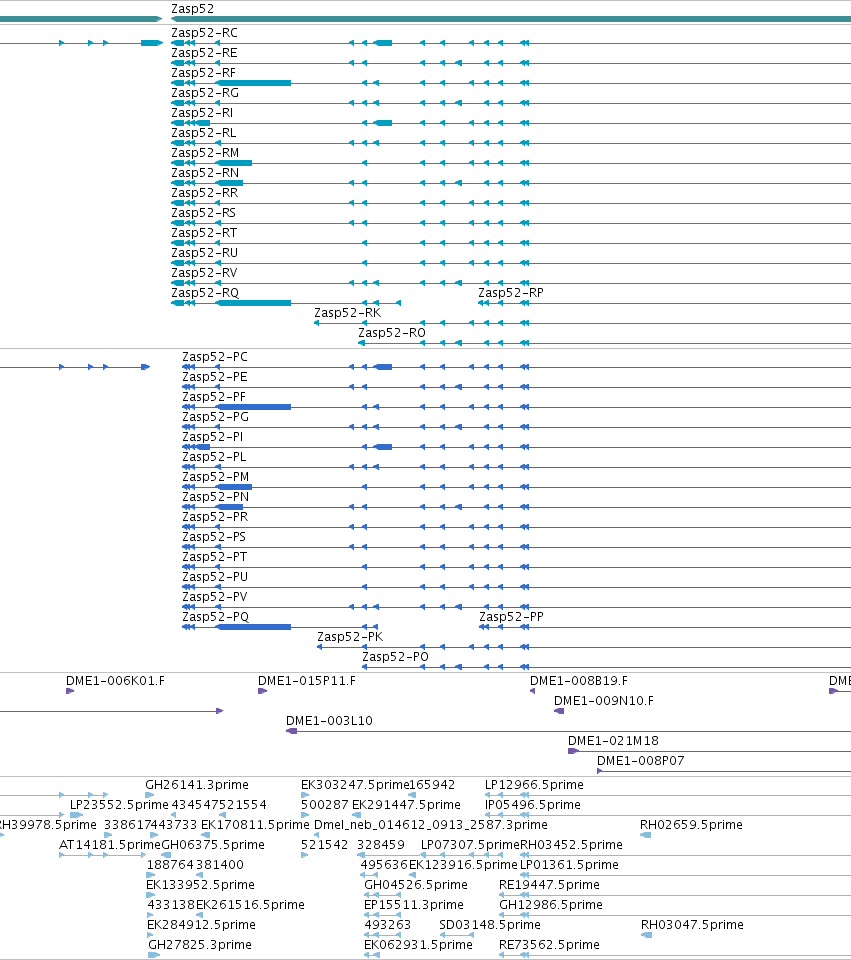
Task: Select the Zasp52-RU transcript label
Action: pyautogui.click(x=204, y=253)
